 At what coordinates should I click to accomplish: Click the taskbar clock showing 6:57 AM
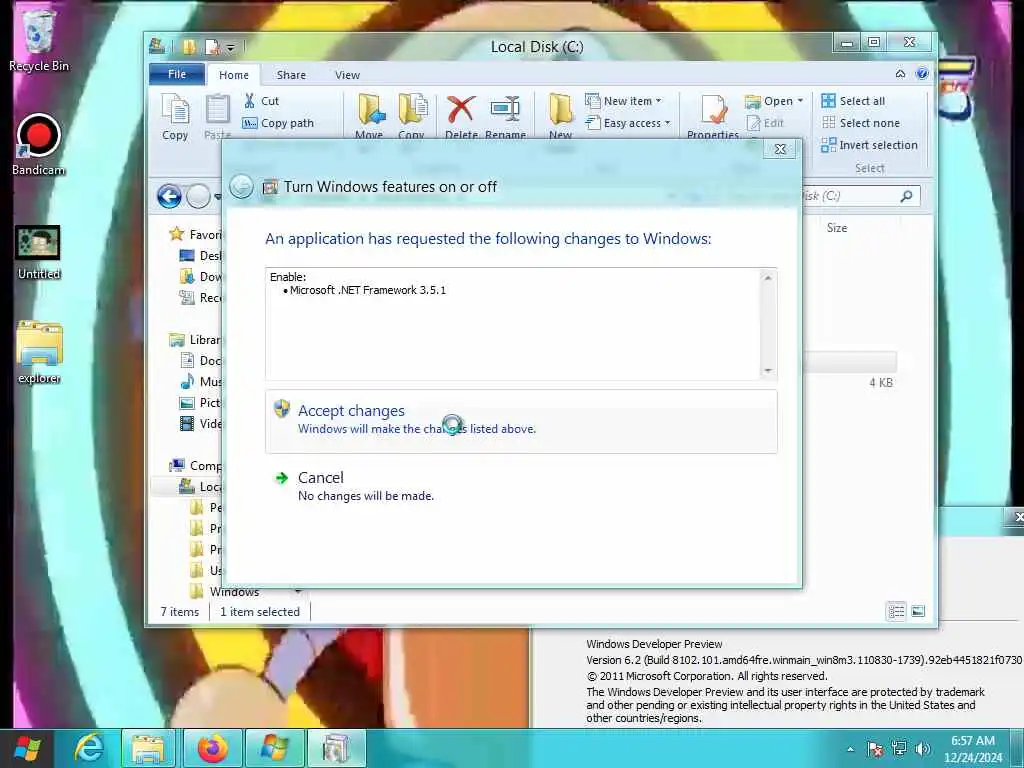coord(972,749)
